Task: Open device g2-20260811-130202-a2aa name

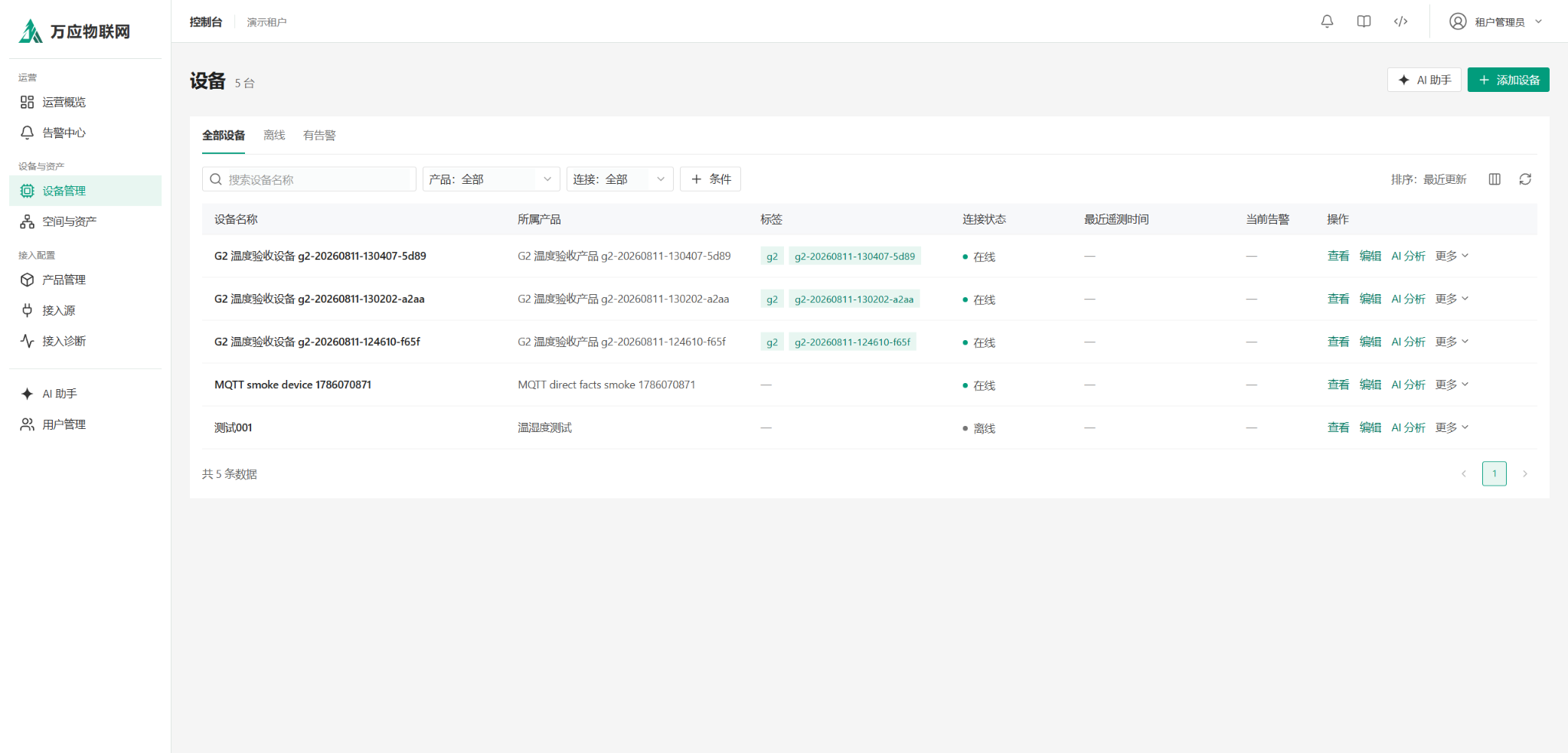Action: pyautogui.click(x=319, y=299)
